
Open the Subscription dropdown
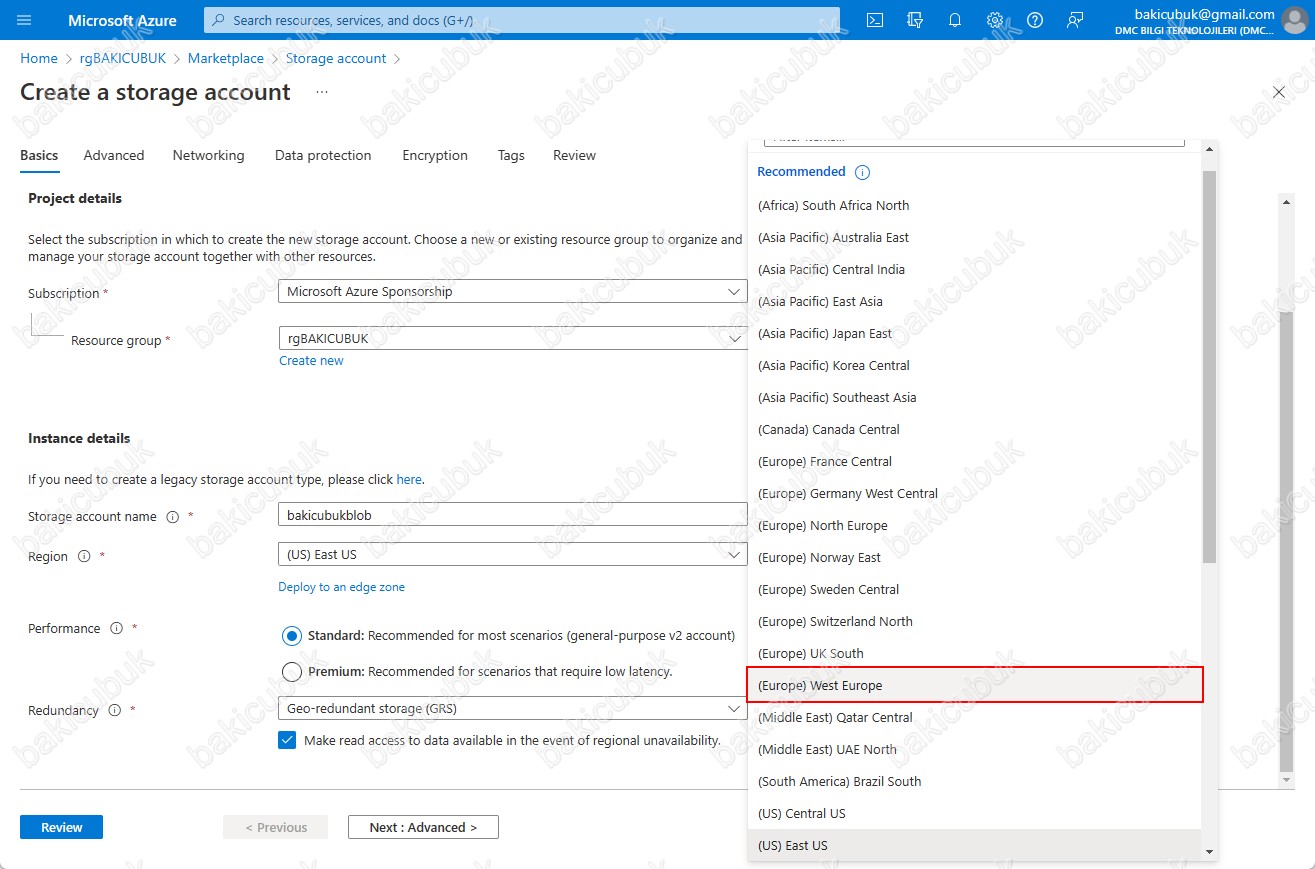(512, 291)
